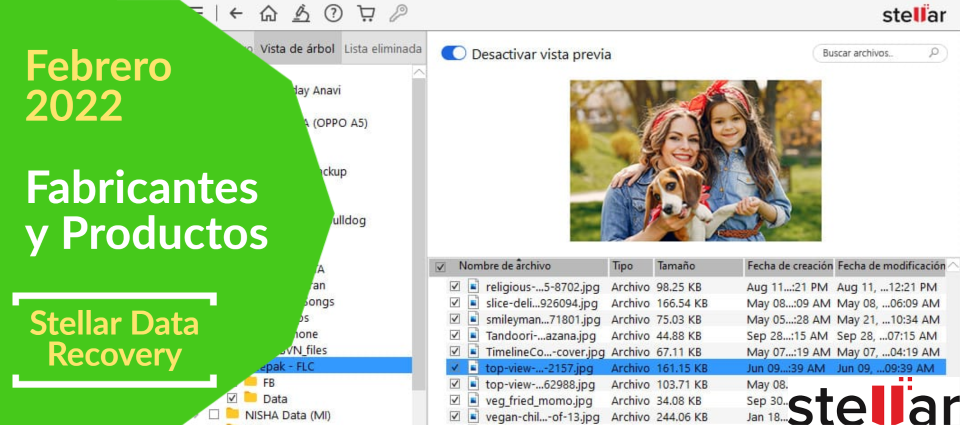
Task: Select file name Tandoori-...azana.jpg
Action: point(539,336)
